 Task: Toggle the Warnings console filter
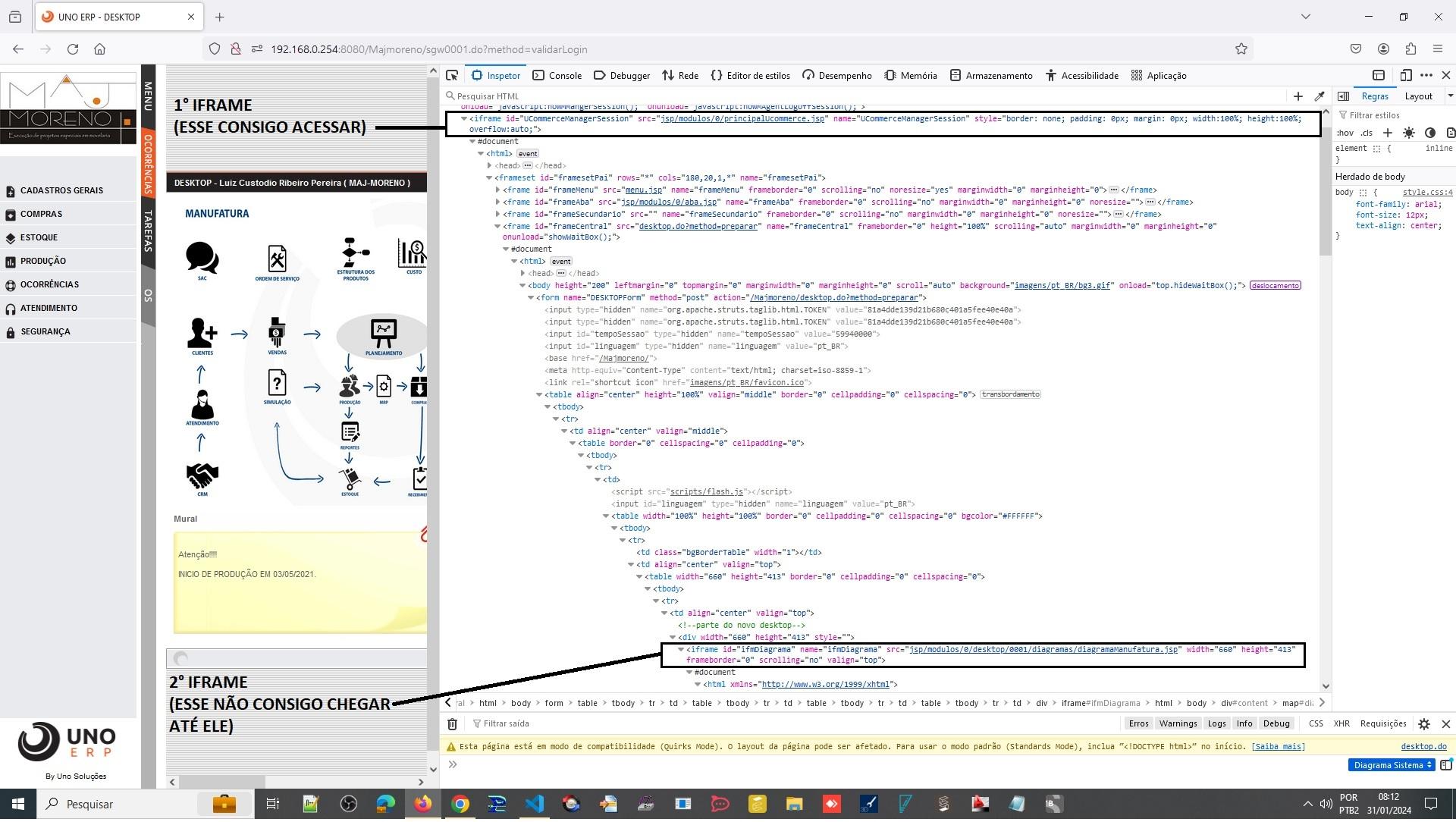coord(1178,724)
